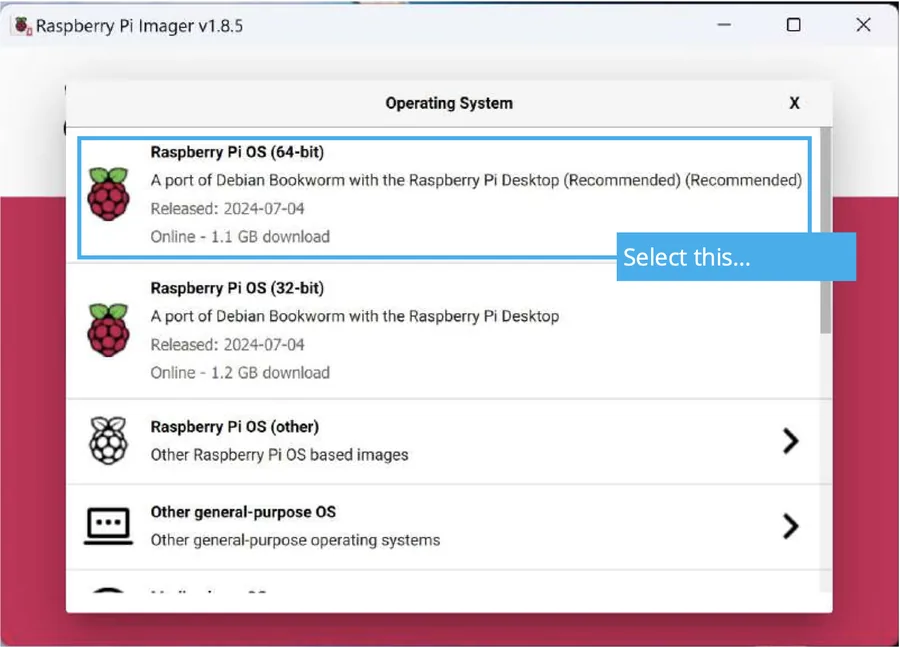Click 'Online - 1.2 GB download' text

point(240,373)
